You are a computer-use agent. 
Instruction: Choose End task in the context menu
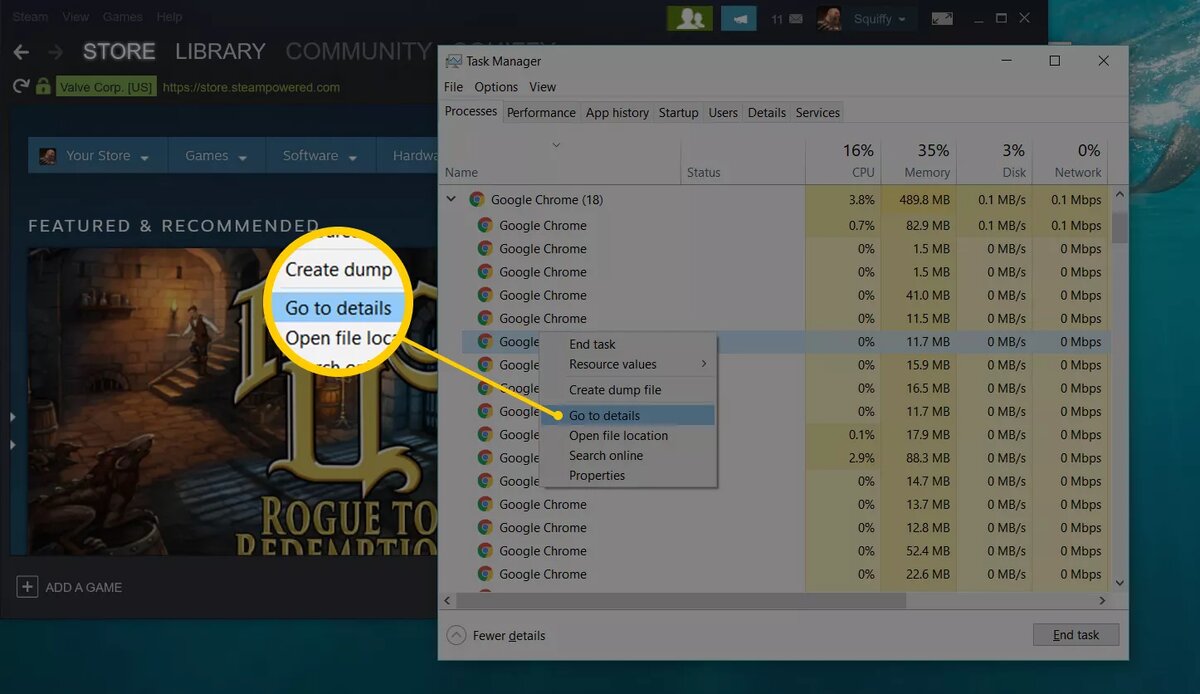pos(628,344)
